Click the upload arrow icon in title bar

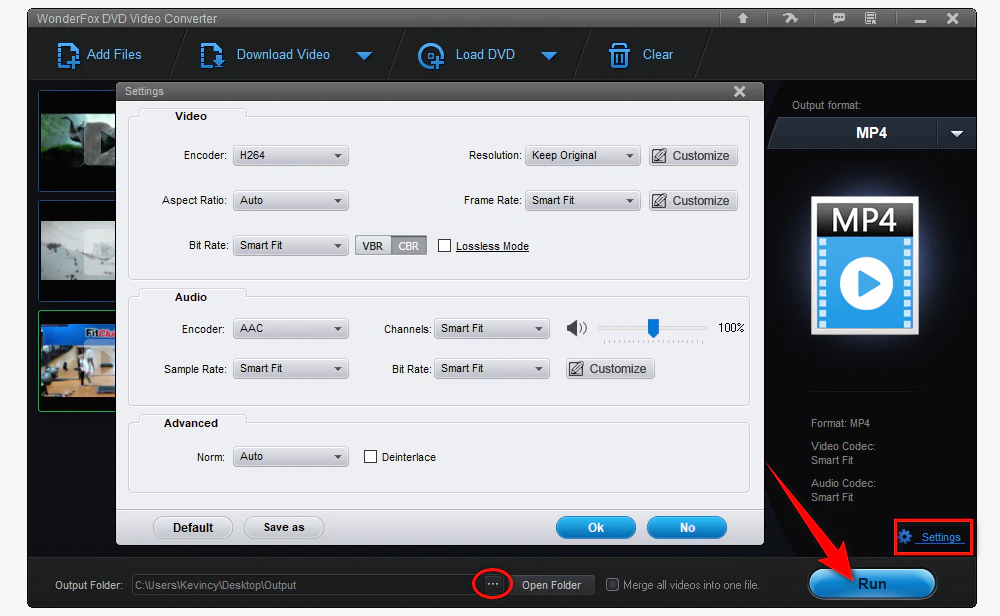point(743,18)
